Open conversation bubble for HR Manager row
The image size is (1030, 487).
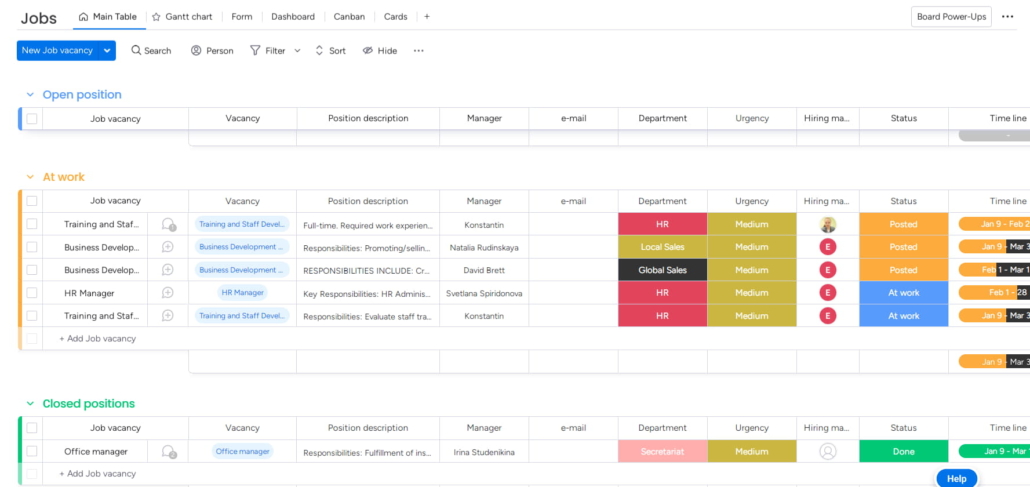168,293
